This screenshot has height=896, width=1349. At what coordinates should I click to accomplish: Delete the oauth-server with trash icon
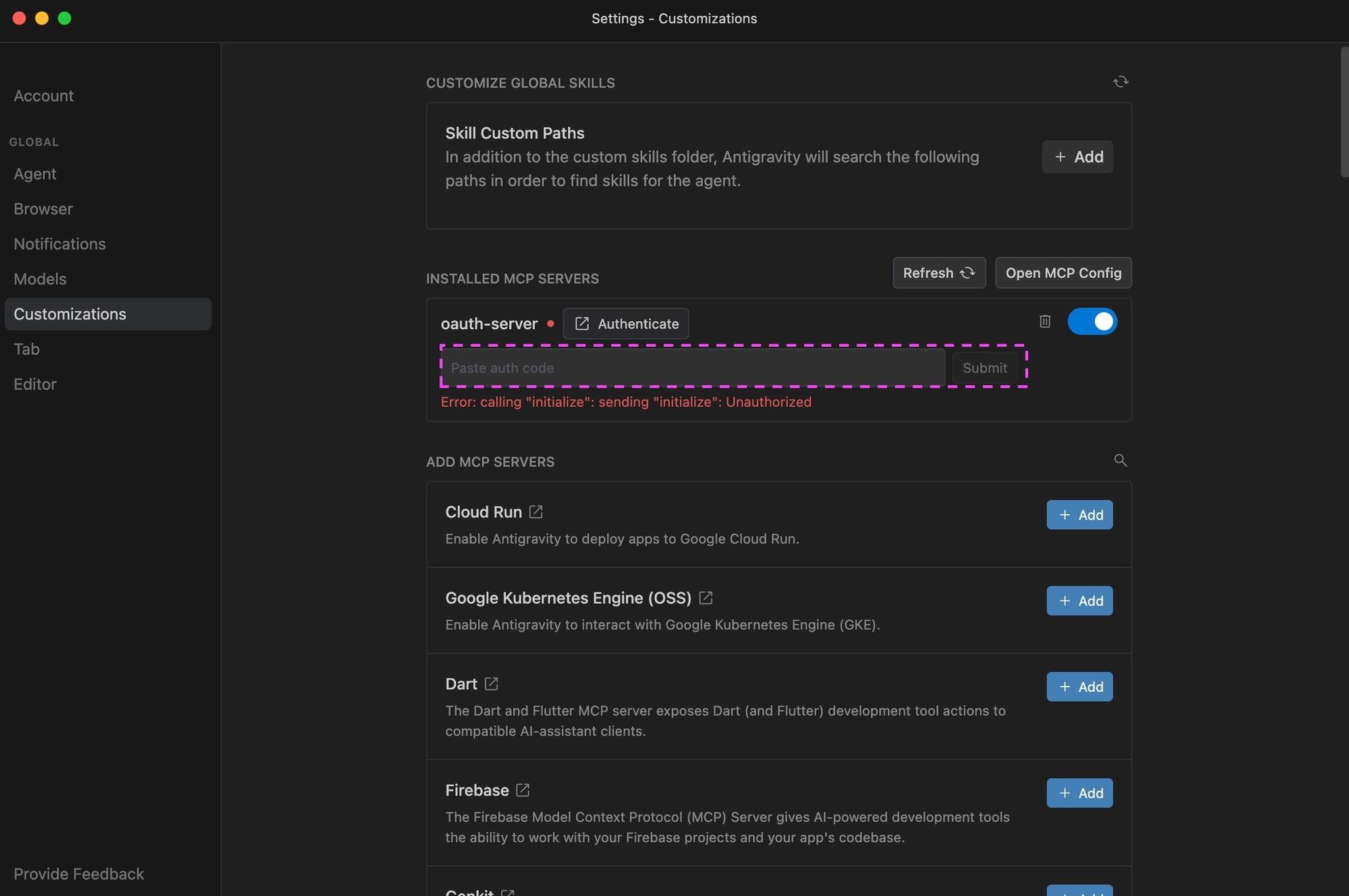pyautogui.click(x=1045, y=321)
